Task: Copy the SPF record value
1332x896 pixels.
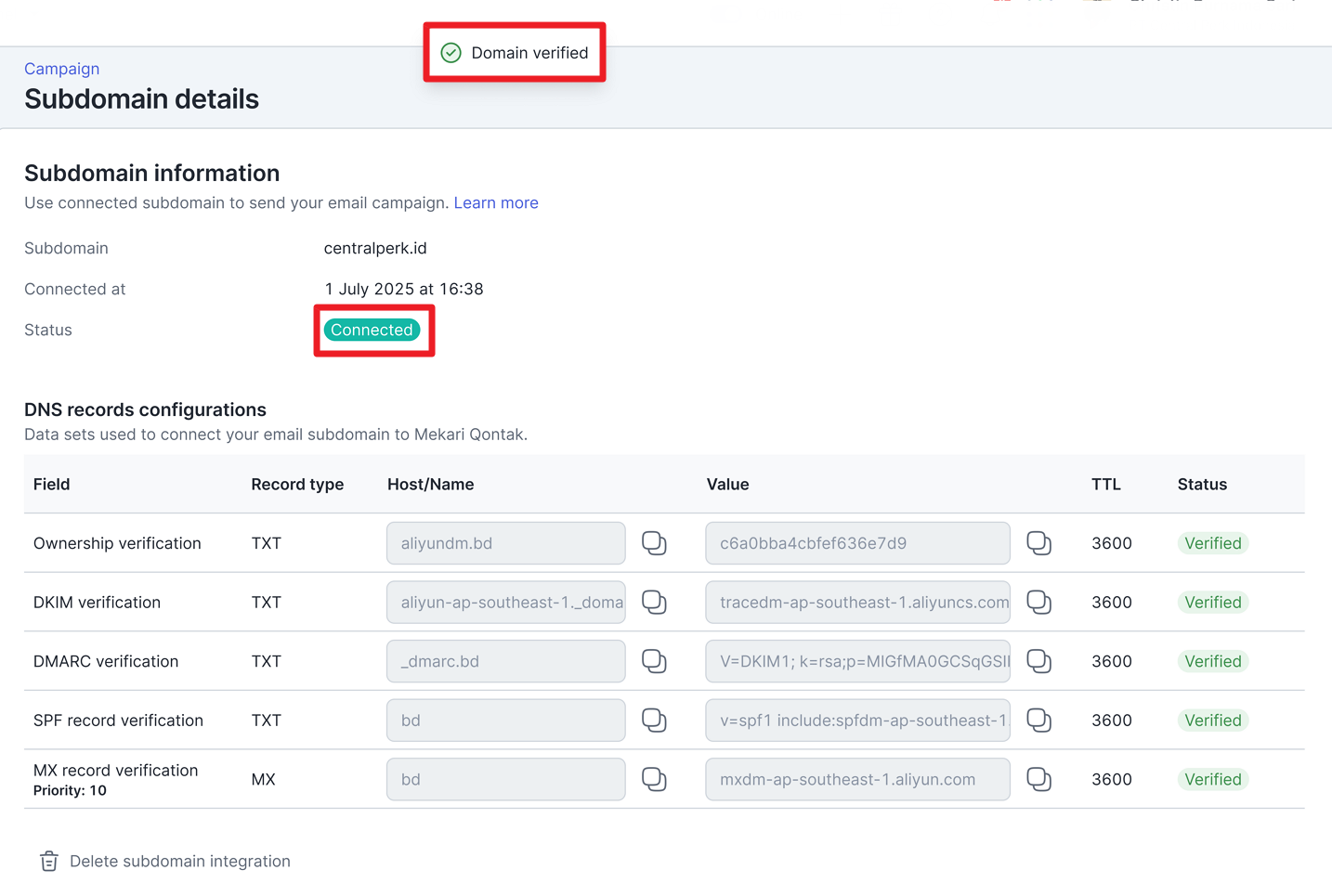Action: pos(1038,721)
